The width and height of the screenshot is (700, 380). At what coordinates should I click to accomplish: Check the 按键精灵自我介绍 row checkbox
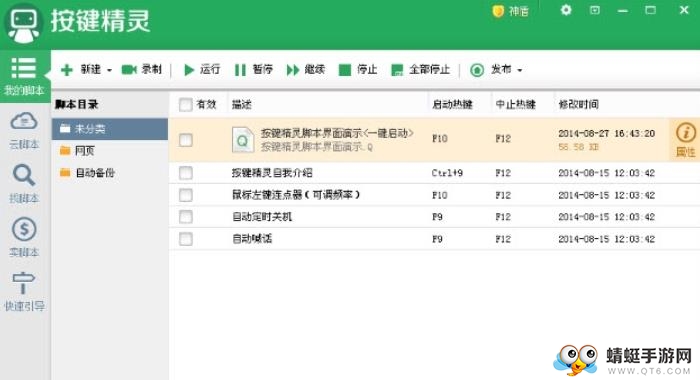click(x=186, y=173)
